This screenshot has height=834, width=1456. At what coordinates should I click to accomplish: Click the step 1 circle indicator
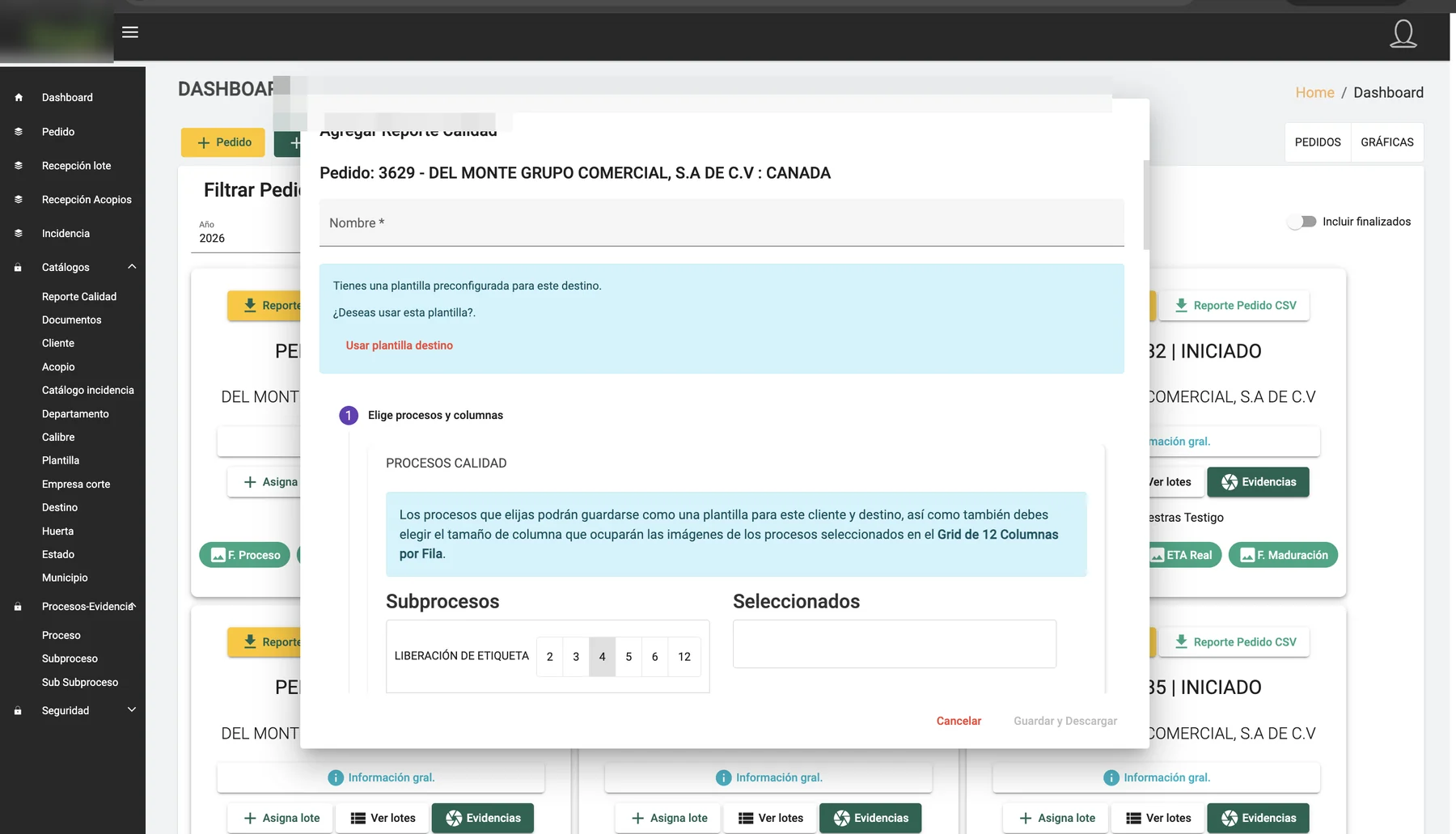(349, 415)
